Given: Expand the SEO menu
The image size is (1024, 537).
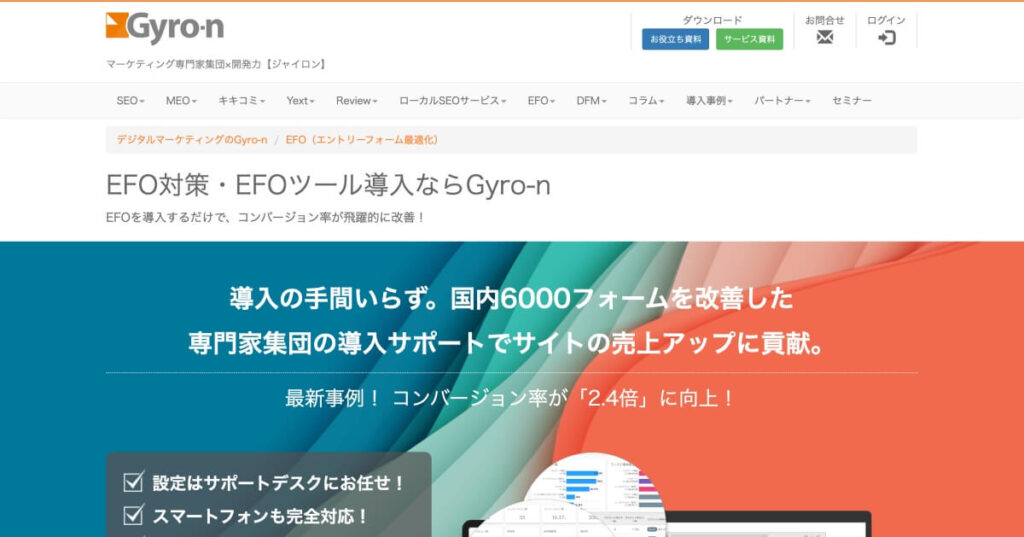Looking at the screenshot, I should tap(130, 101).
